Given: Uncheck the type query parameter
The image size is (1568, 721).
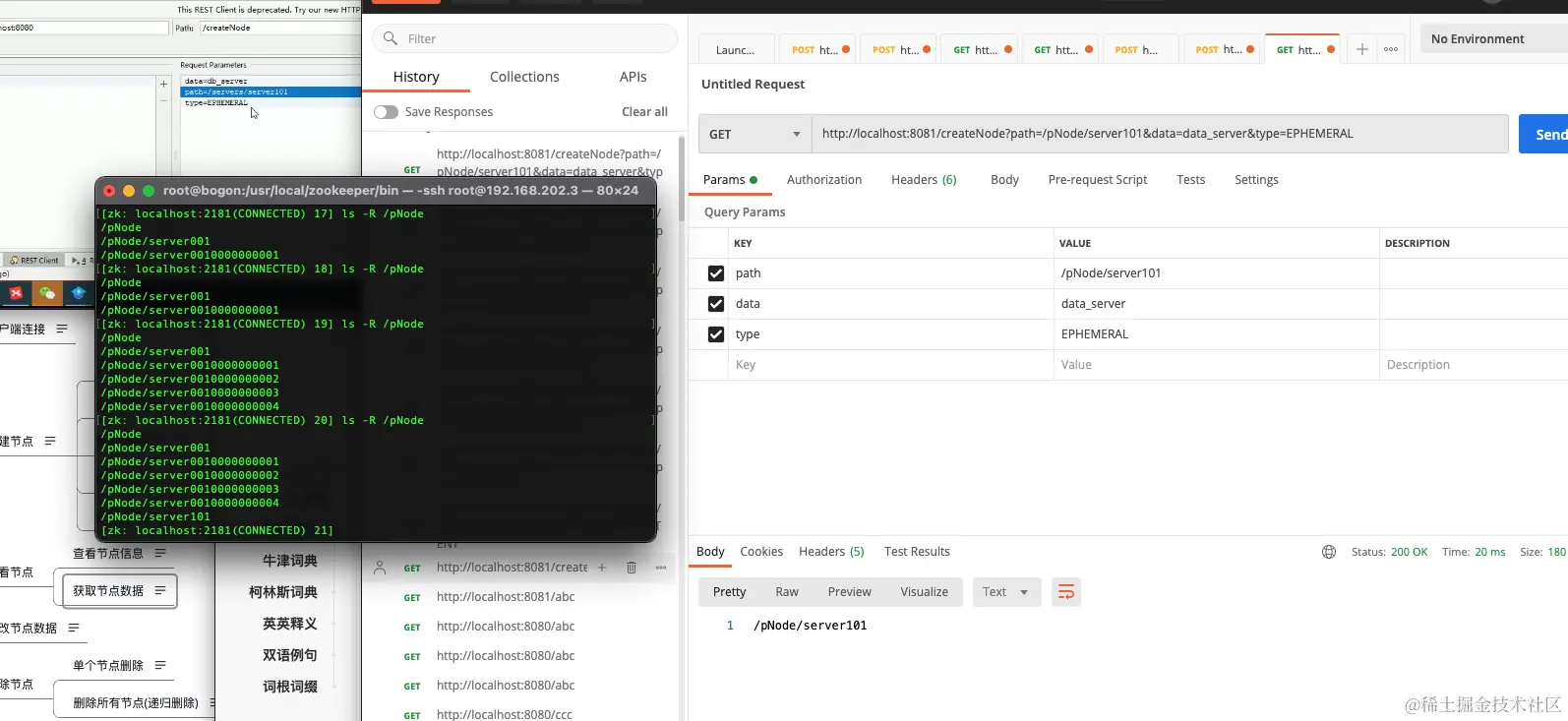Looking at the screenshot, I should (x=716, y=334).
